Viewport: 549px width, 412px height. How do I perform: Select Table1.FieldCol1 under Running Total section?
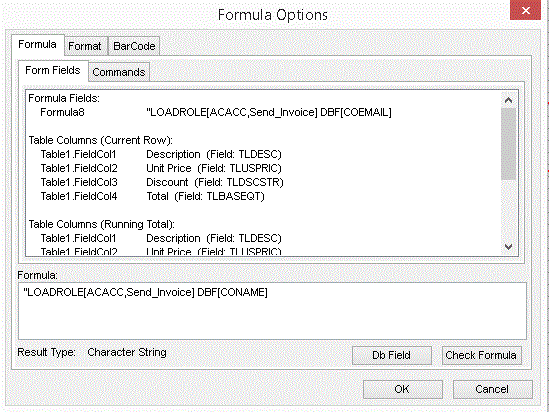point(161,238)
